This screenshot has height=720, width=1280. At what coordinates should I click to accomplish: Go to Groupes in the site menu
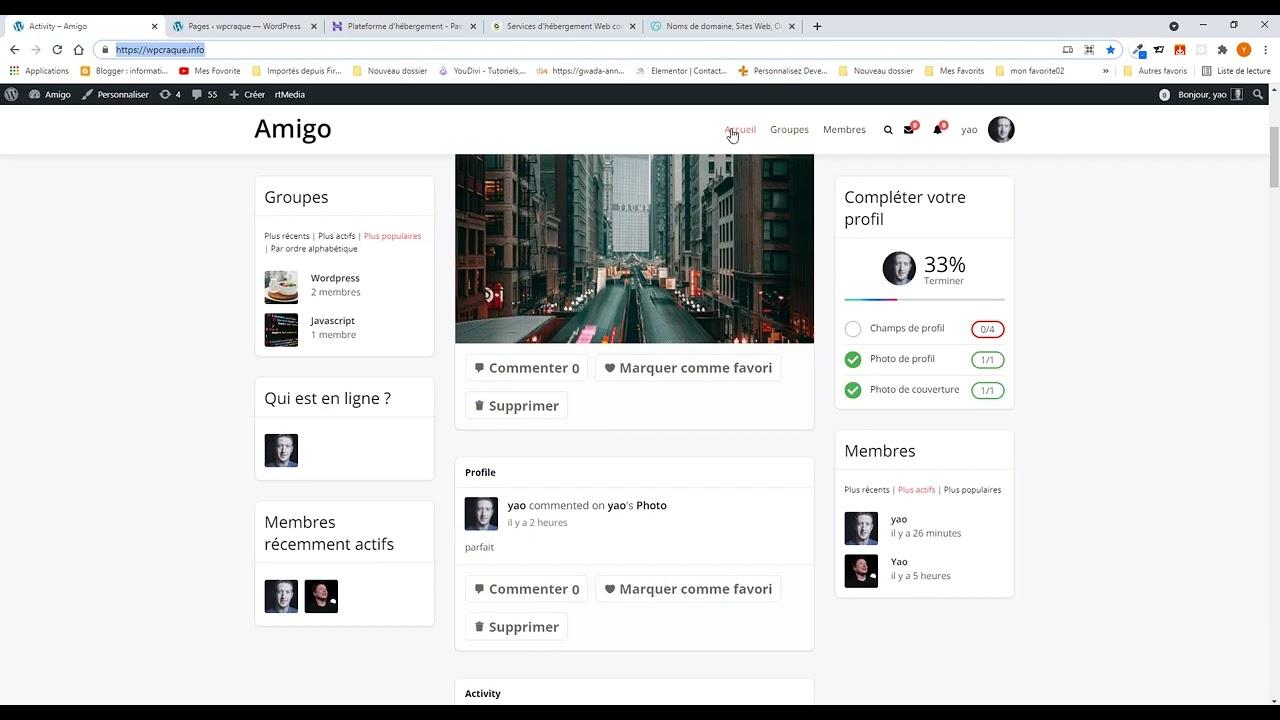(789, 130)
